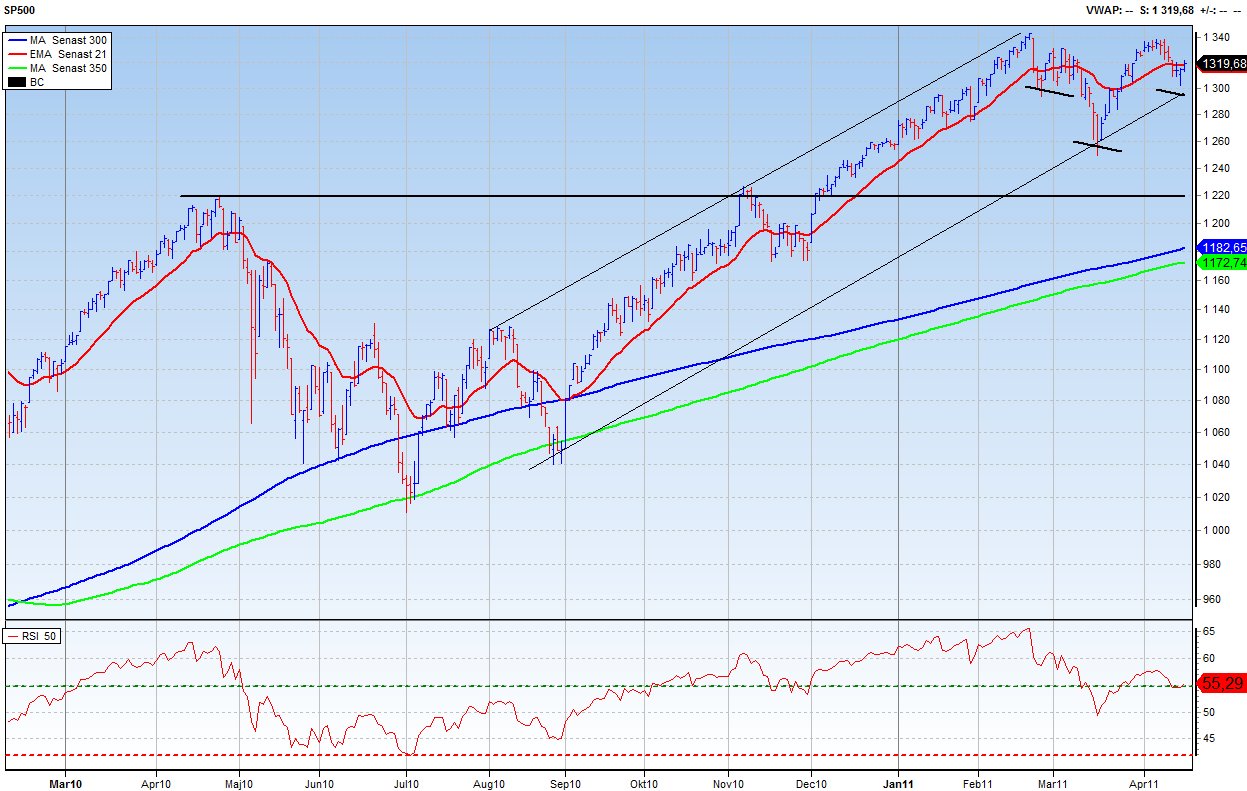The height and width of the screenshot is (791, 1247).
Task: Click the green dashed RSI level line
Action: click(x=600, y=686)
